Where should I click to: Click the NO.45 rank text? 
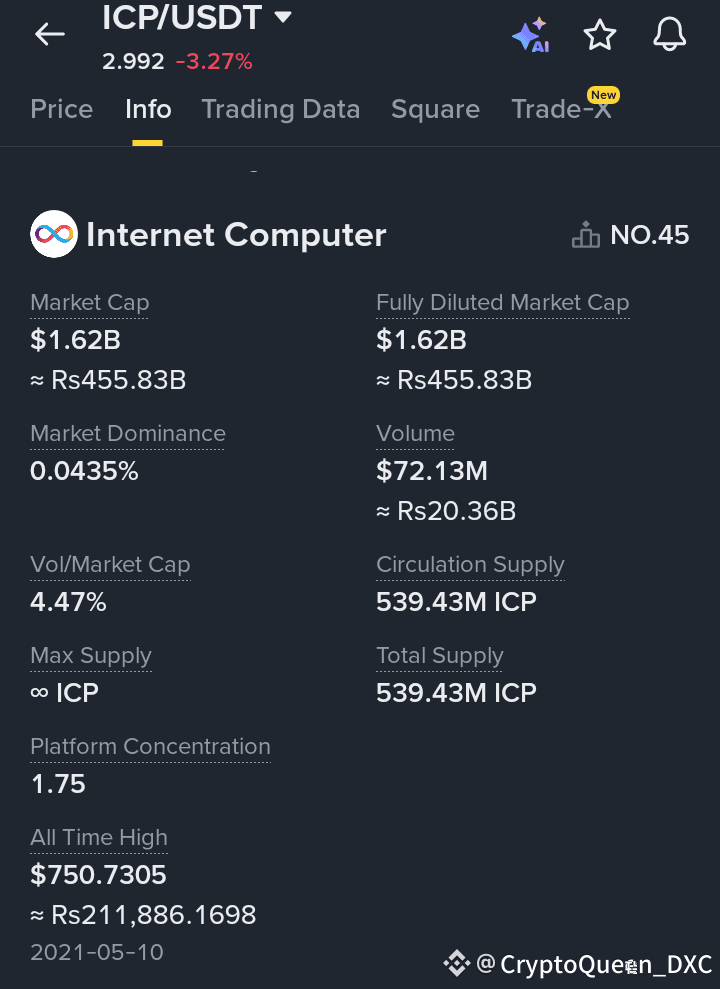(650, 235)
